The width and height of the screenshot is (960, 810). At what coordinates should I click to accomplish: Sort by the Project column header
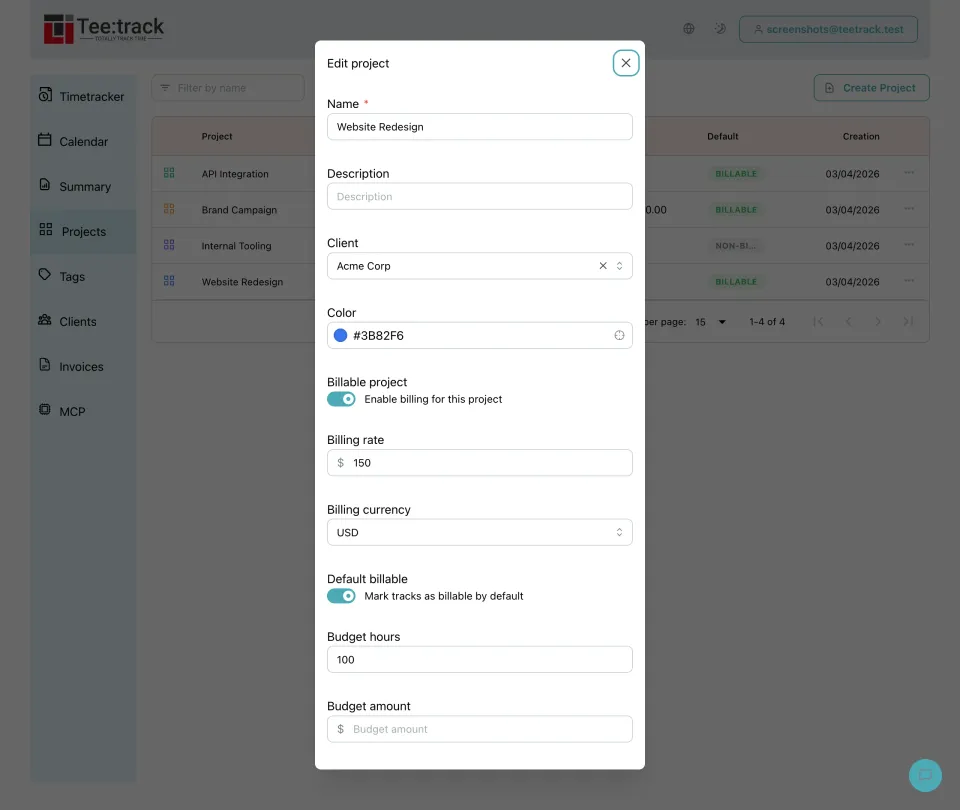click(x=217, y=137)
